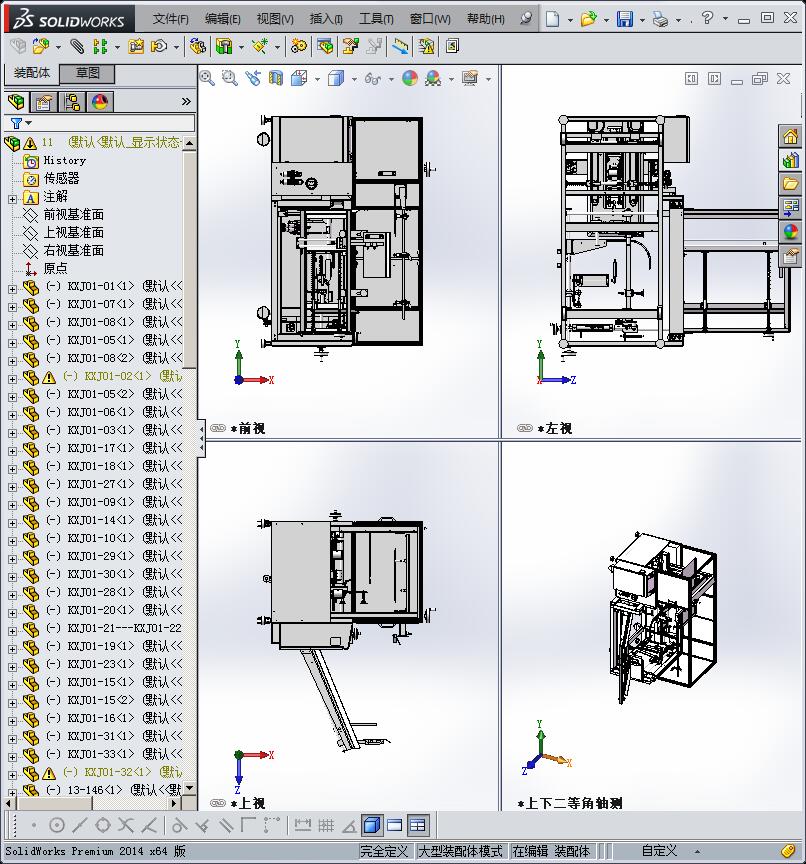This screenshot has width=806, height=864.
Task: Open the 插入(I) menu
Action: click(326, 19)
